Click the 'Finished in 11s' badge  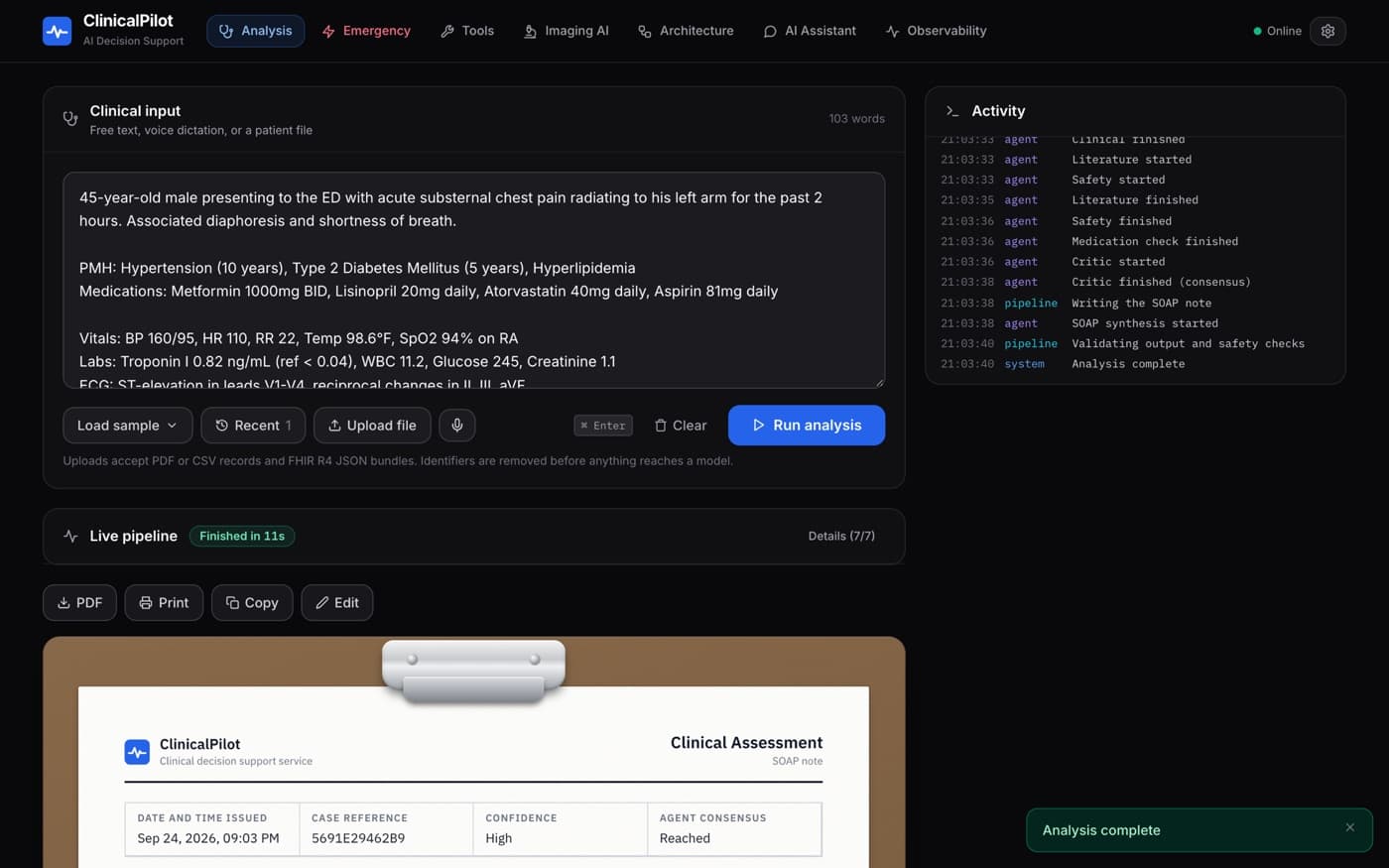tap(242, 536)
